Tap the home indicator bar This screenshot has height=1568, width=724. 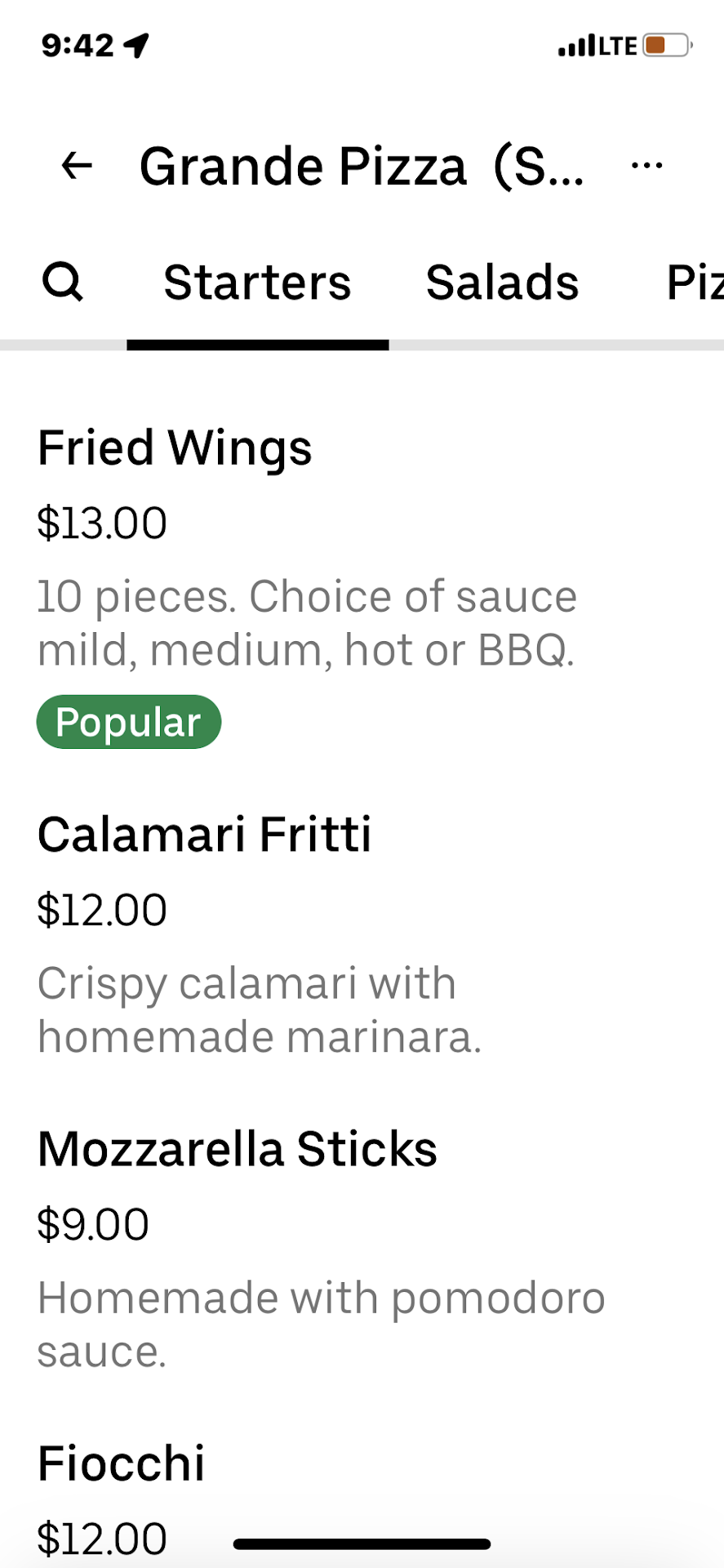[x=362, y=1543]
